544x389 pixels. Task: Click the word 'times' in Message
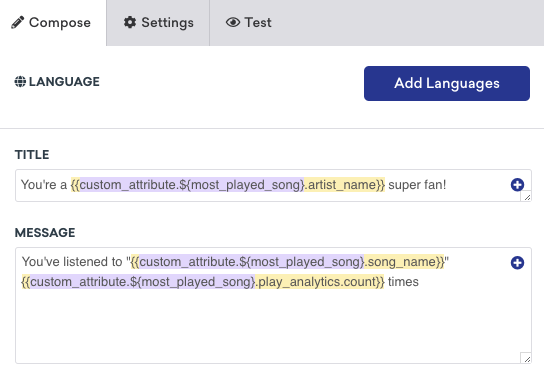[403, 282]
